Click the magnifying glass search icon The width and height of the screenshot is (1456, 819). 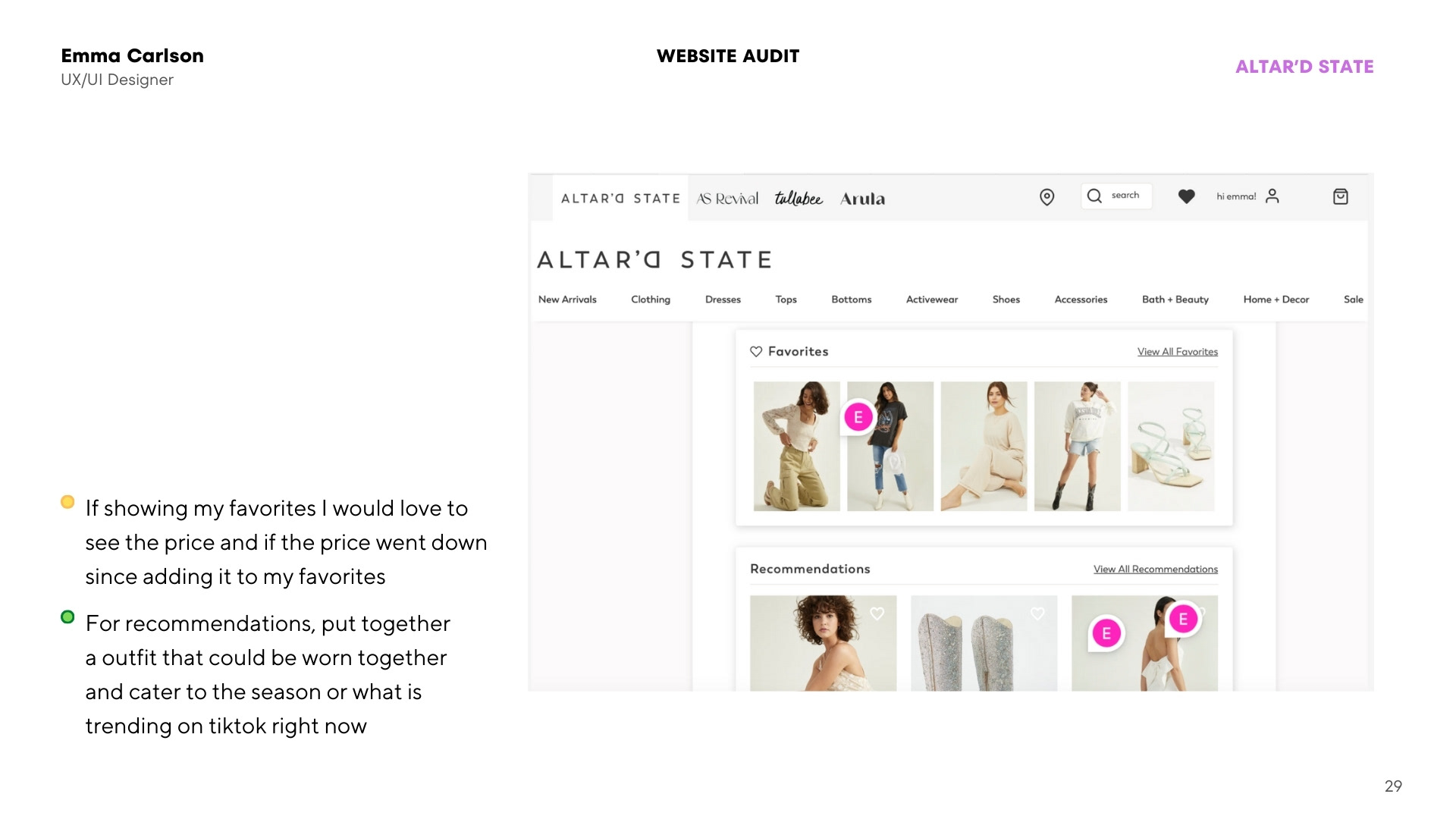click(x=1094, y=196)
